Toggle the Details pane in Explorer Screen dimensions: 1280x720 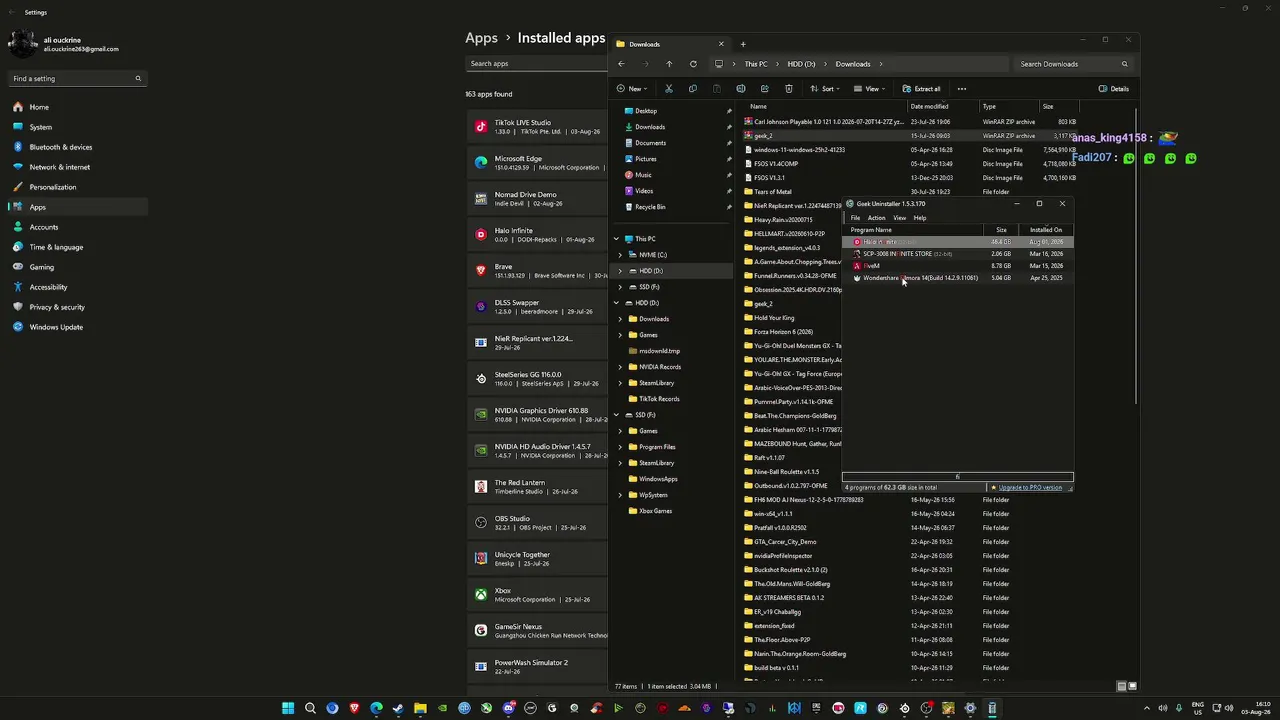(x=1114, y=89)
